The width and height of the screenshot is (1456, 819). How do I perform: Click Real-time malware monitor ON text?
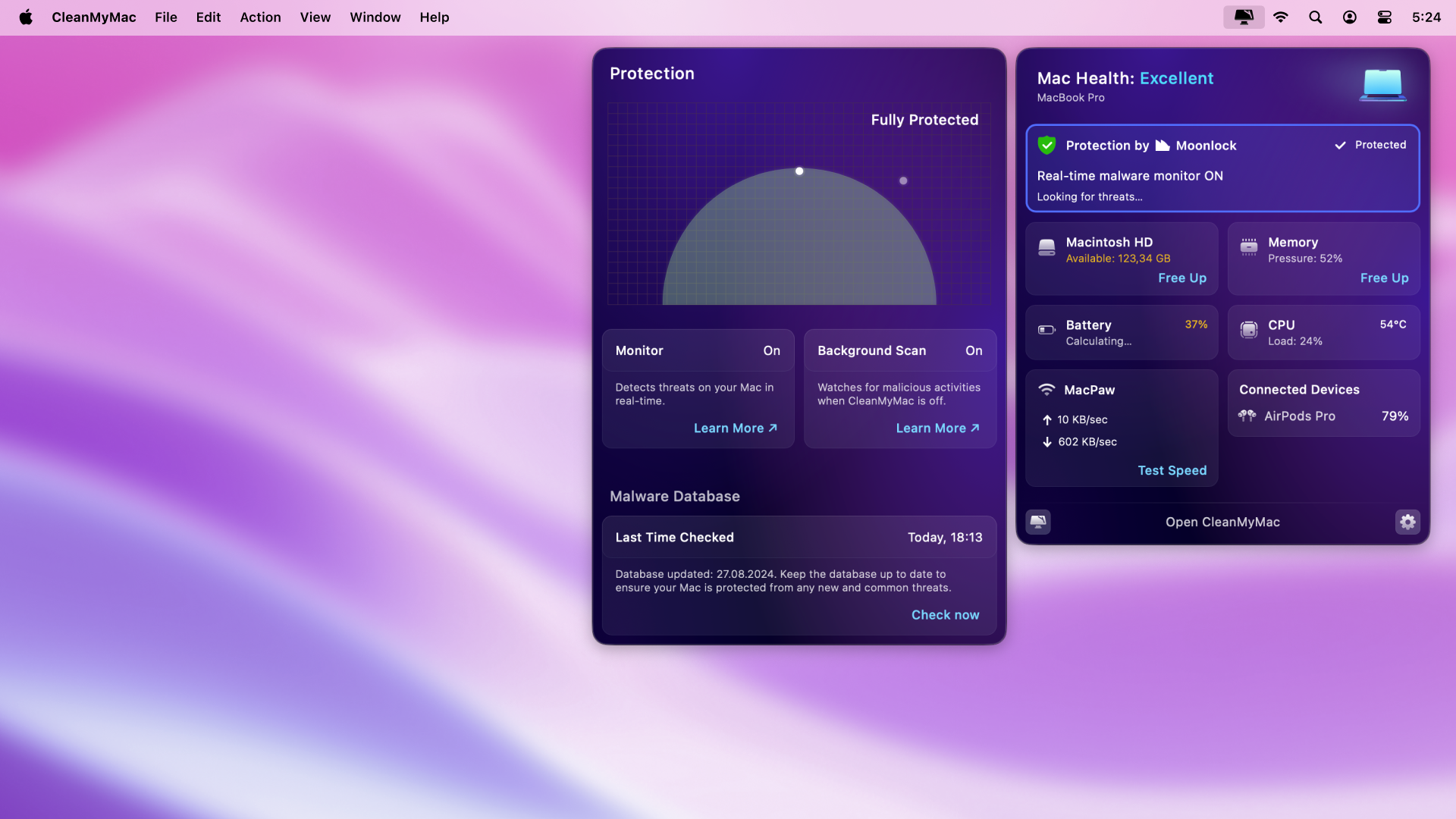point(1130,175)
